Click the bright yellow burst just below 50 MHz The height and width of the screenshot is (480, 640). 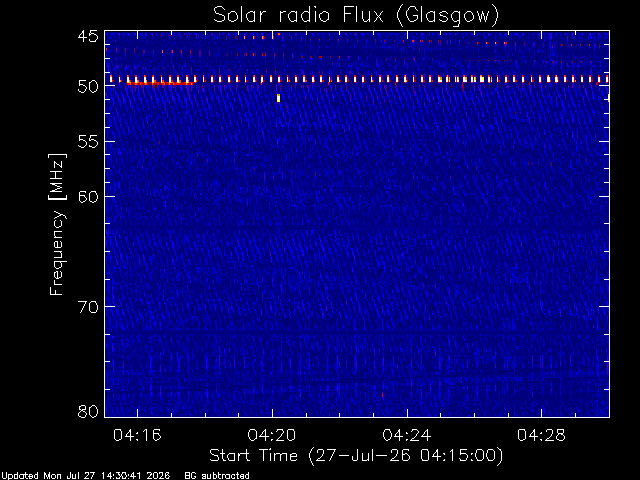(278, 98)
